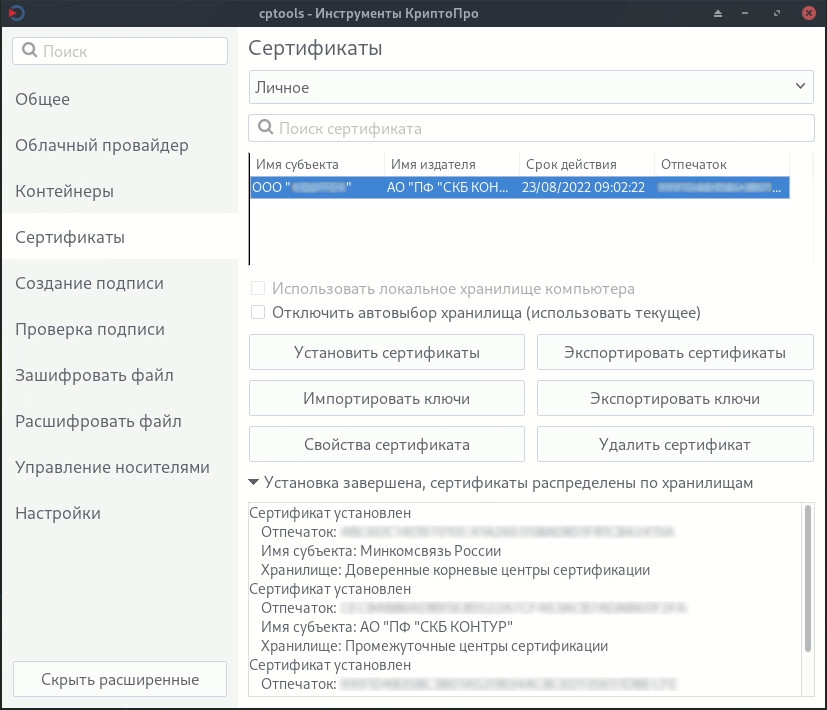The height and width of the screenshot is (710, 827).
Task: Sort by 'Срок действия' column header
Action: coord(587,164)
